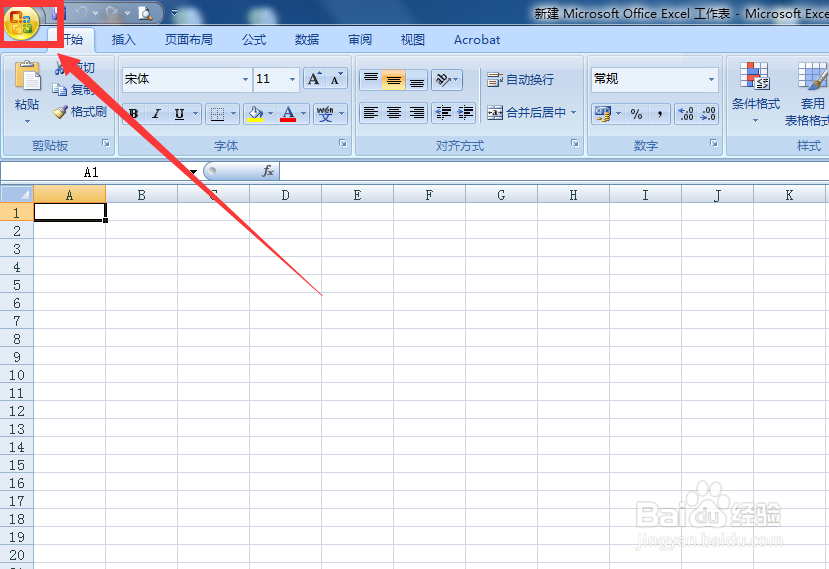Expand the underline style arrow
Screen dimensions: 829x569
point(195,114)
